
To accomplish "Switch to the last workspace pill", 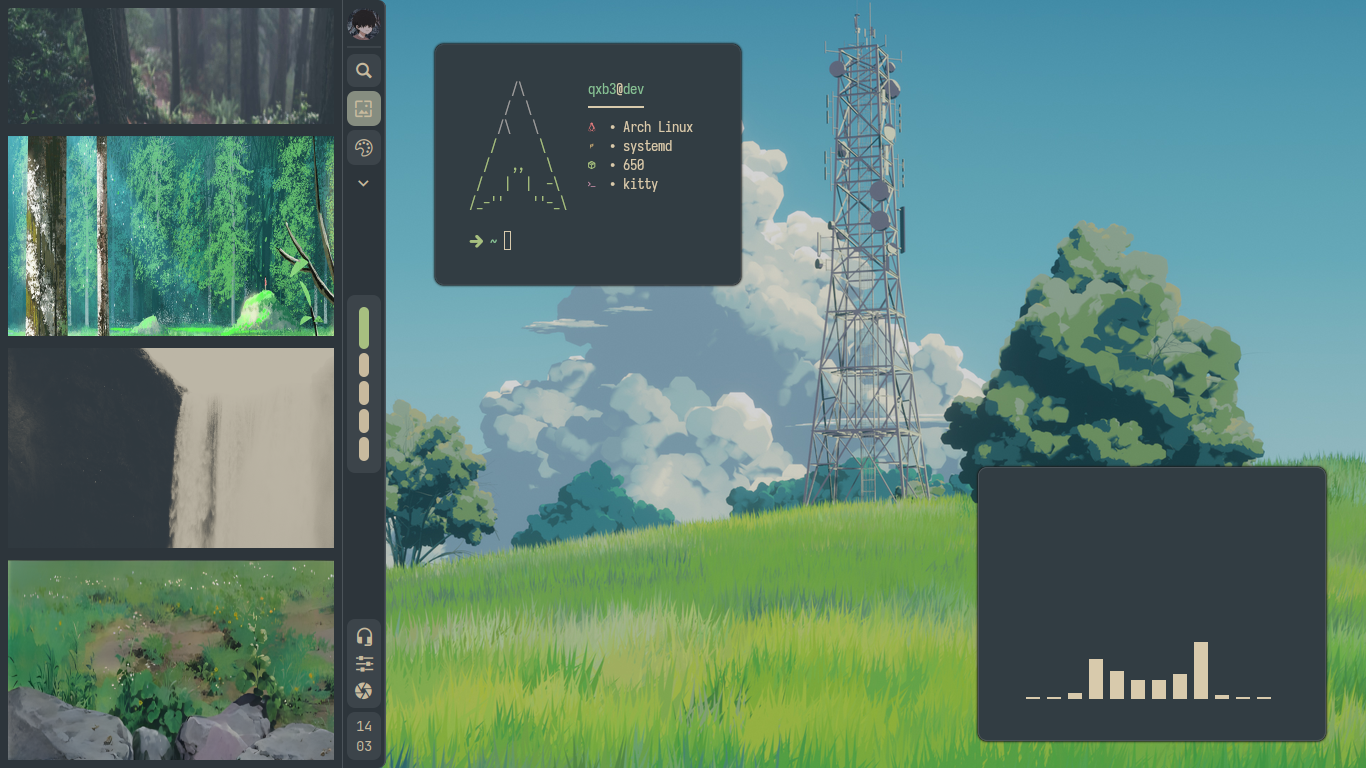I will point(364,449).
